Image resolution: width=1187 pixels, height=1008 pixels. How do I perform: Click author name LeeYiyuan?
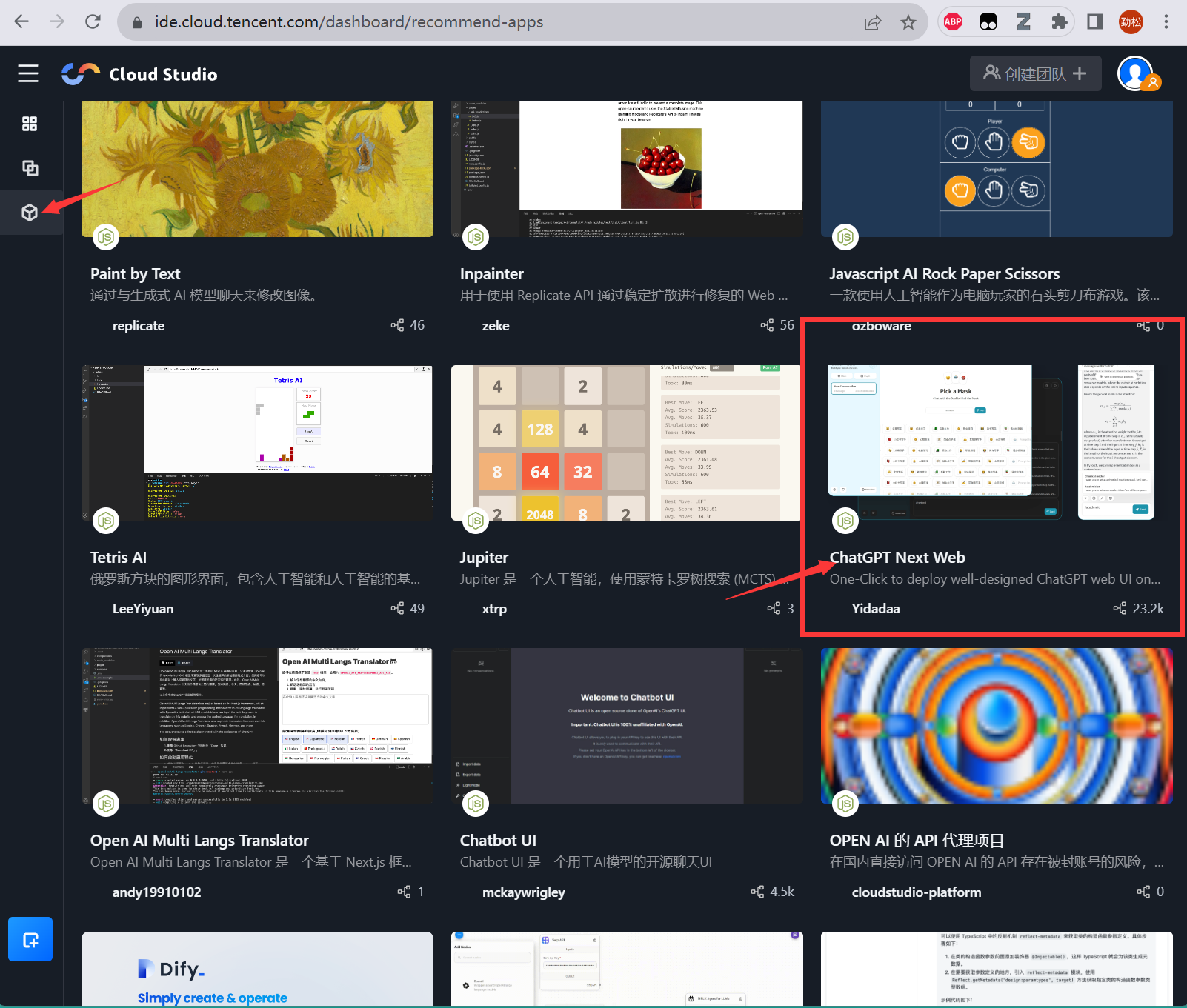[143, 609]
